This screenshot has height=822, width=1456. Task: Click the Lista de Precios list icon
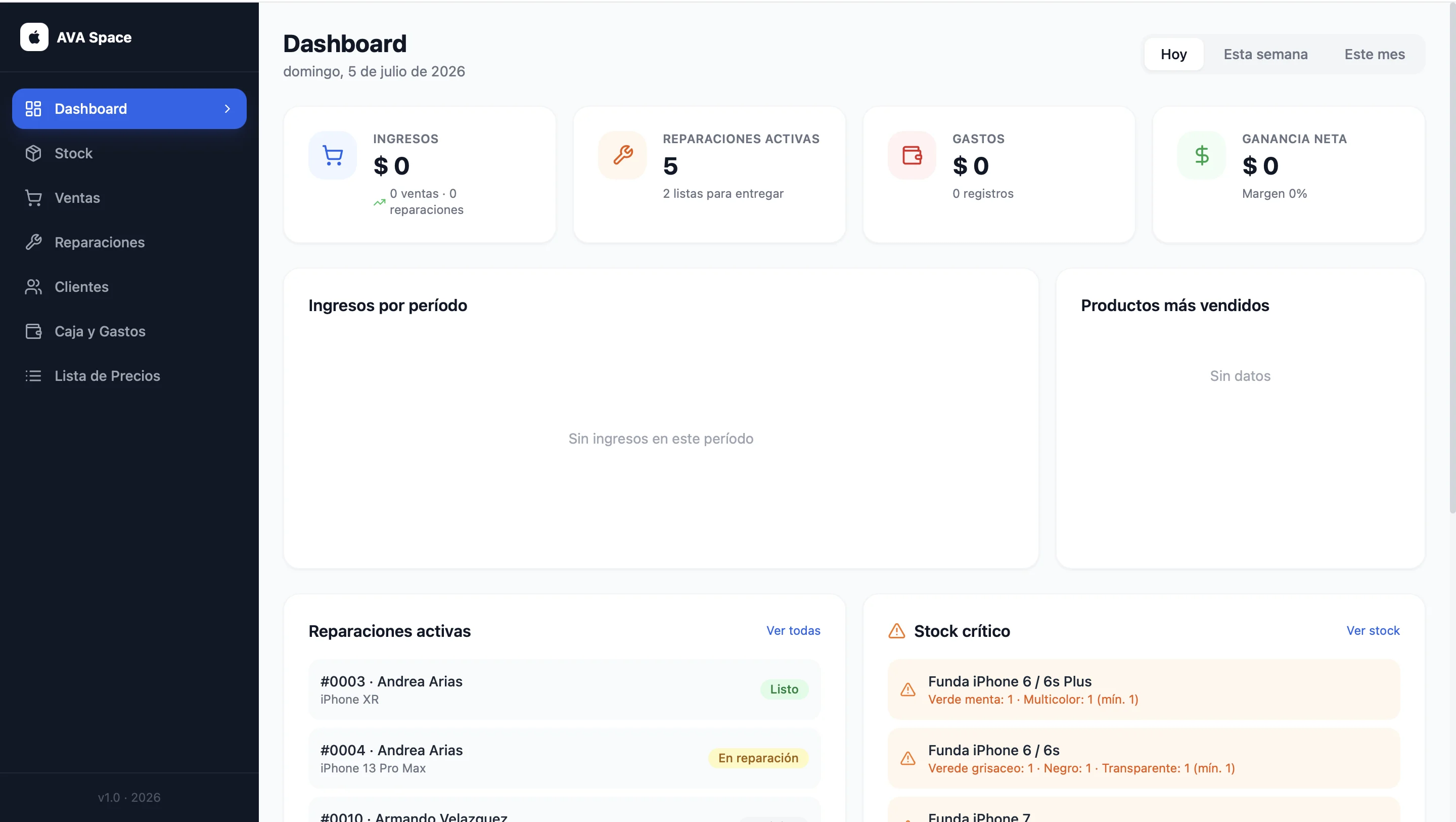[33, 376]
